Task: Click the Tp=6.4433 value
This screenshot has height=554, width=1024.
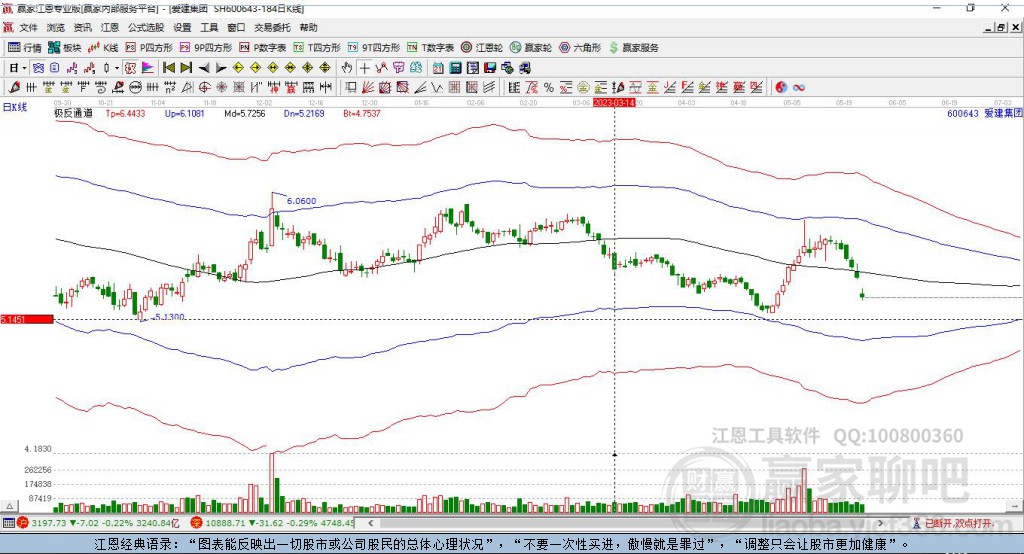Action: point(125,113)
